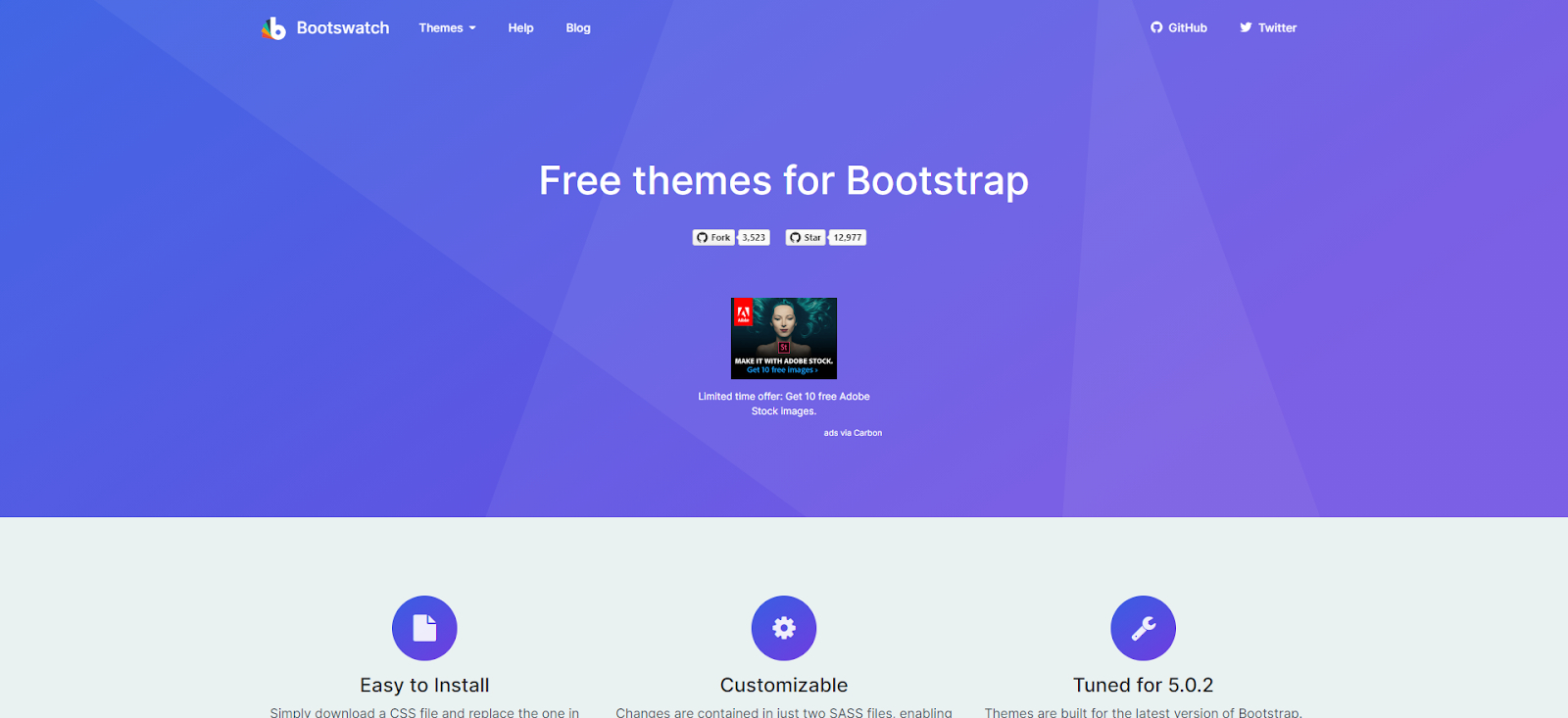This screenshot has height=718, width=1568.
Task: Select the Tuned for 5.0.2 heading
Action: coord(1143,685)
